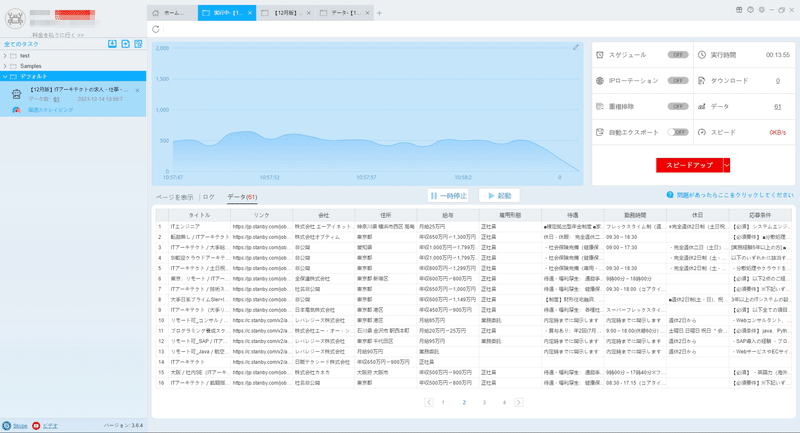Click the 一時停止 pause button

448,195
